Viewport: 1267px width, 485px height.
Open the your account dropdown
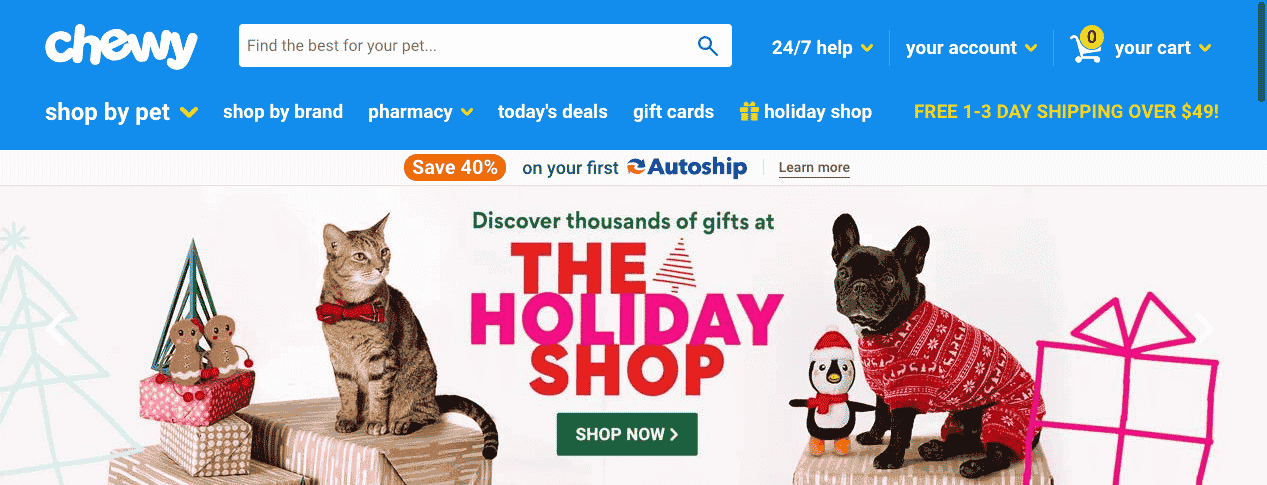[x=969, y=47]
